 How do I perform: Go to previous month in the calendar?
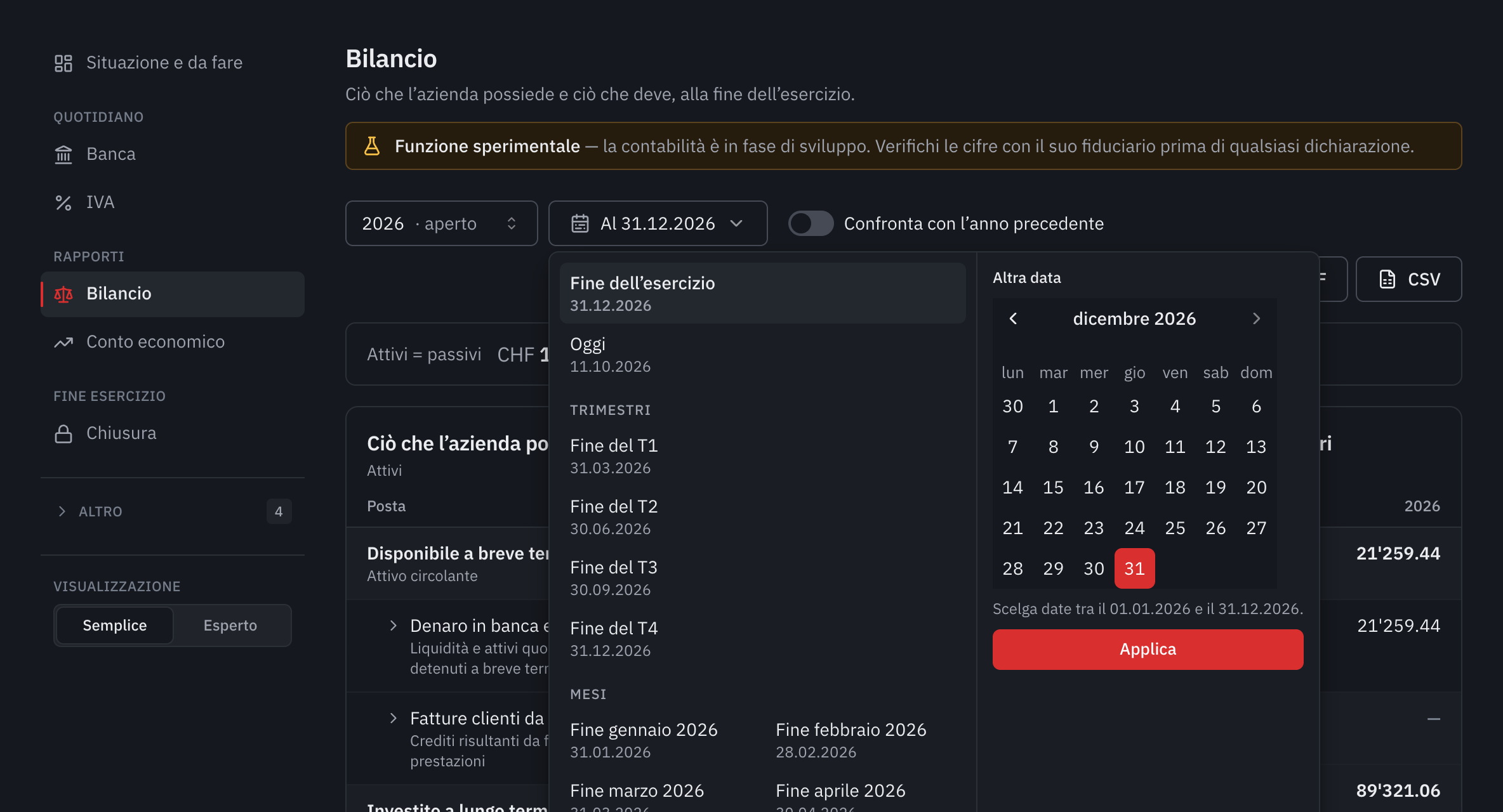point(1013,318)
